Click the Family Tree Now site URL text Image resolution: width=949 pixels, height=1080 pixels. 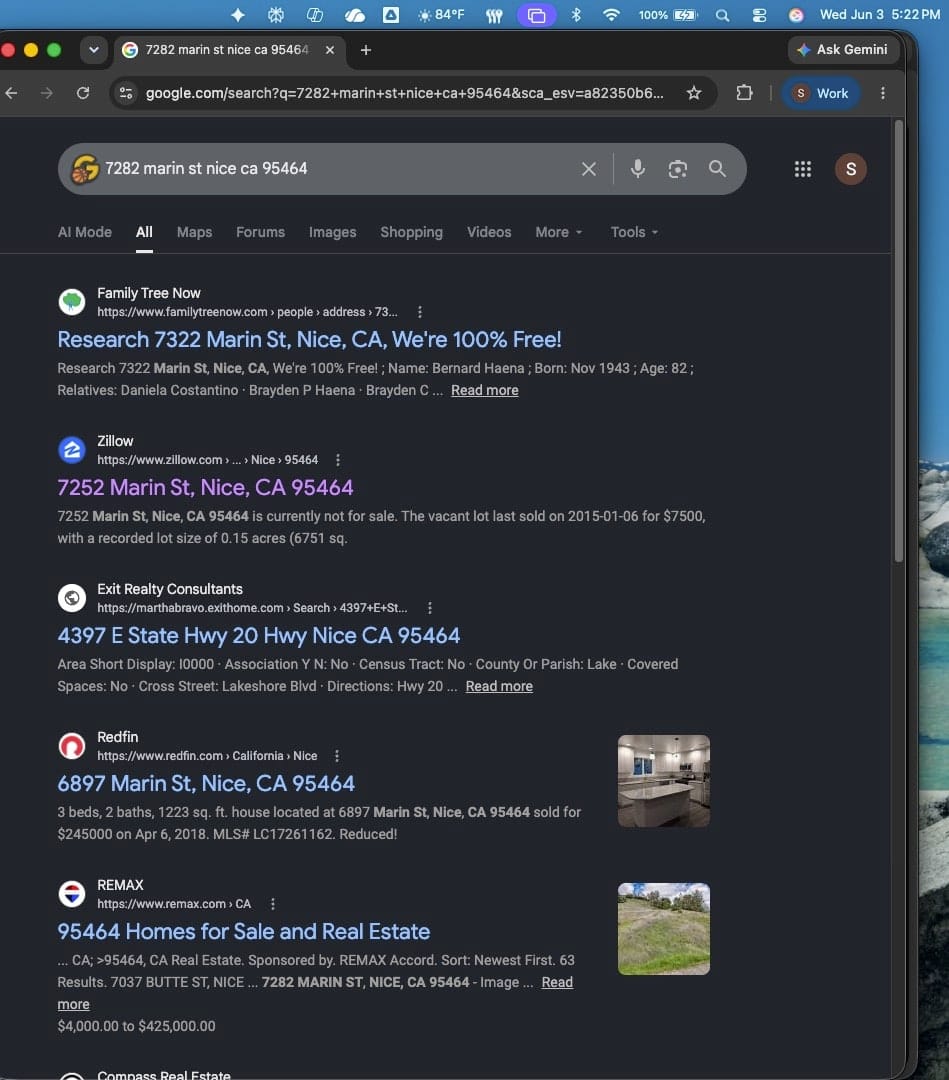(247, 312)
